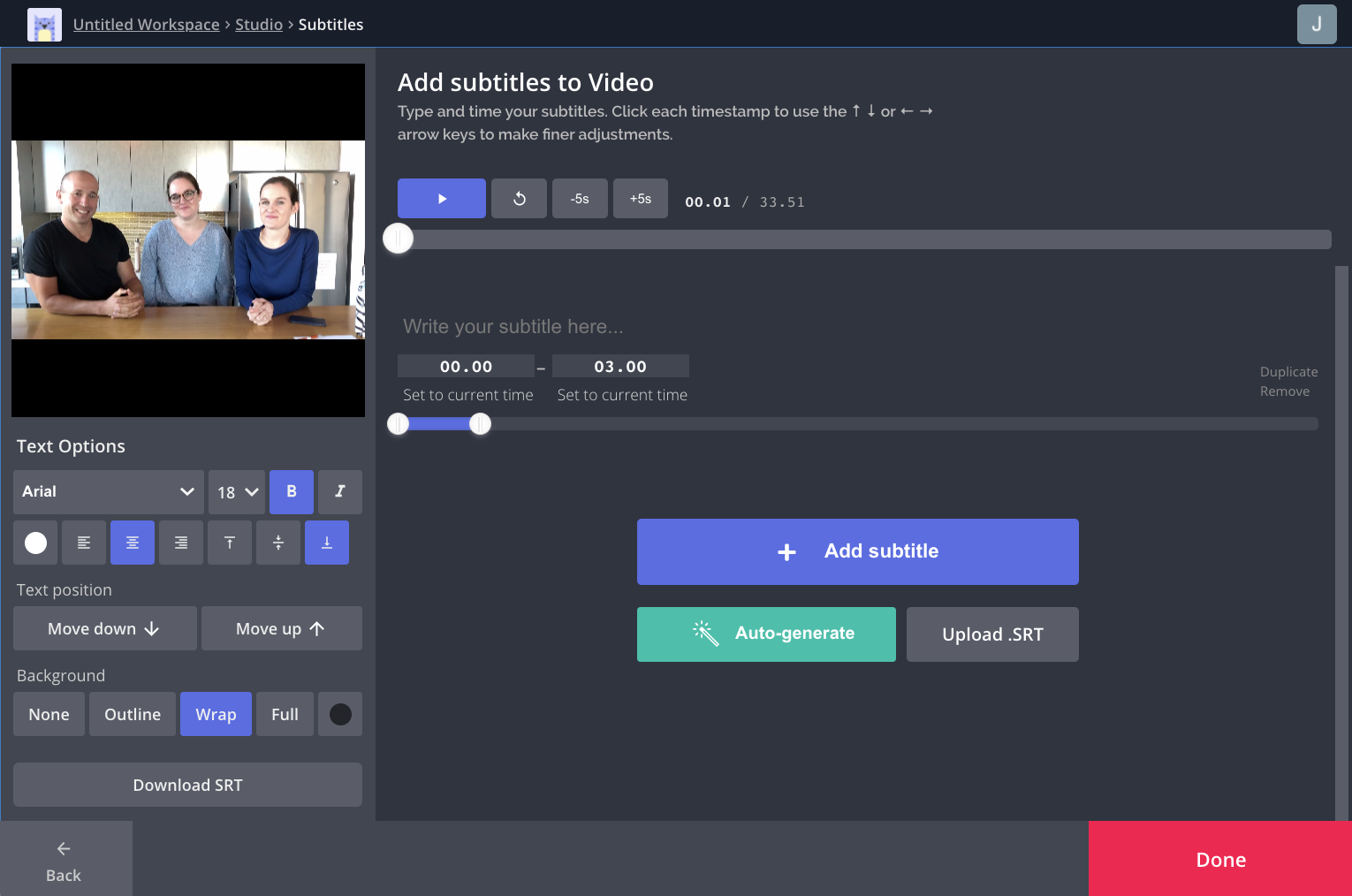Viewport: 1352px width, 896px height.
Task: Select right text alignment
Action: pyautogui.click(x=180, y=542)
